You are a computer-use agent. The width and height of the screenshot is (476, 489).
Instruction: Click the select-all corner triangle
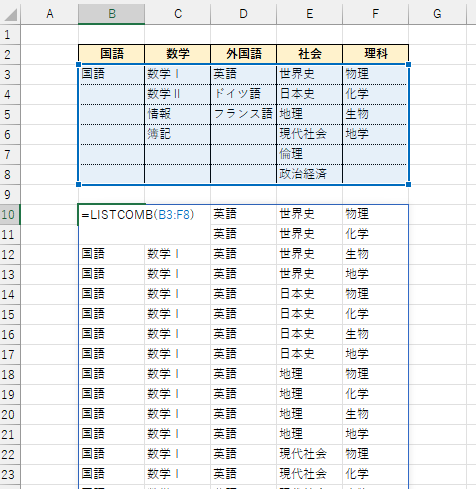click(x=11, y=14)
